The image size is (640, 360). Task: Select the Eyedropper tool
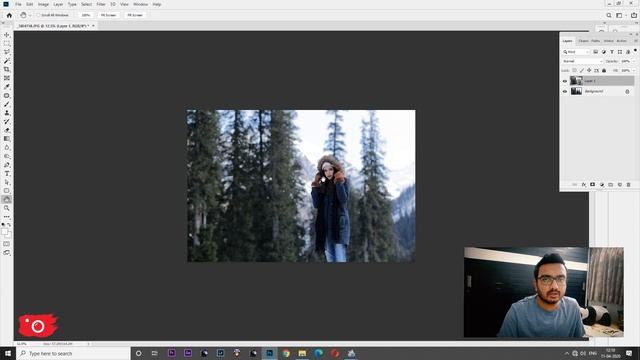[x=7, y=87]
